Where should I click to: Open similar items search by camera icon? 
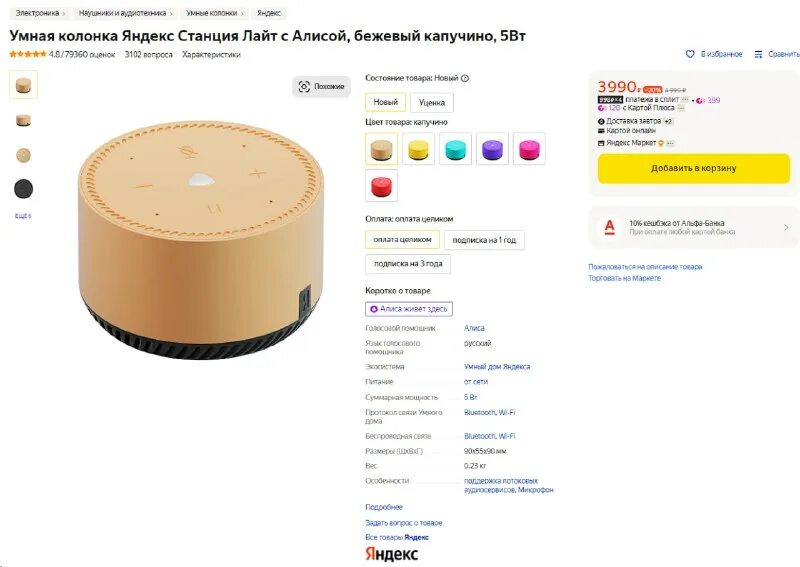click(x=304, y=86)
